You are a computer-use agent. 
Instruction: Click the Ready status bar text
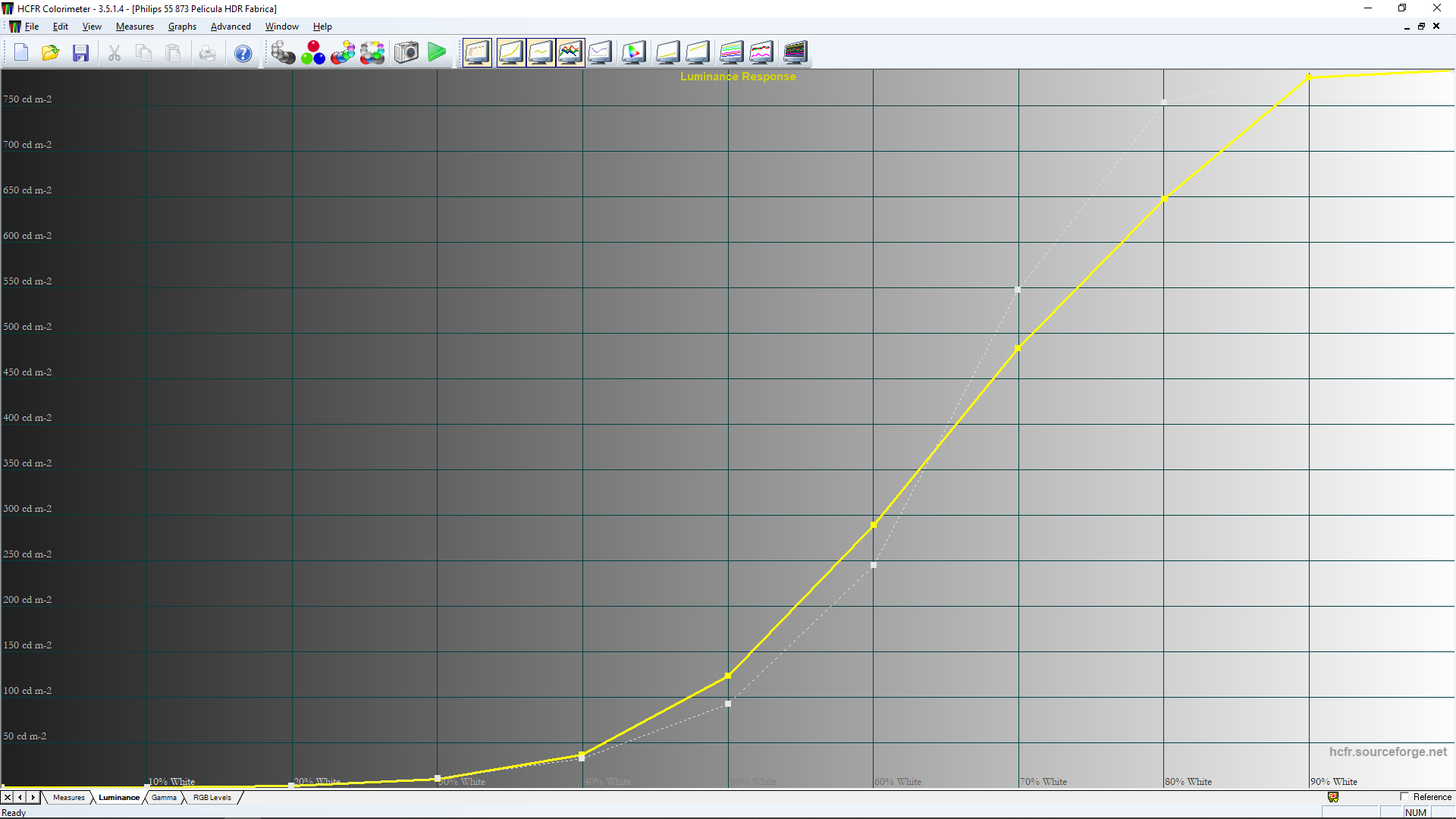[x=14, y=812]
